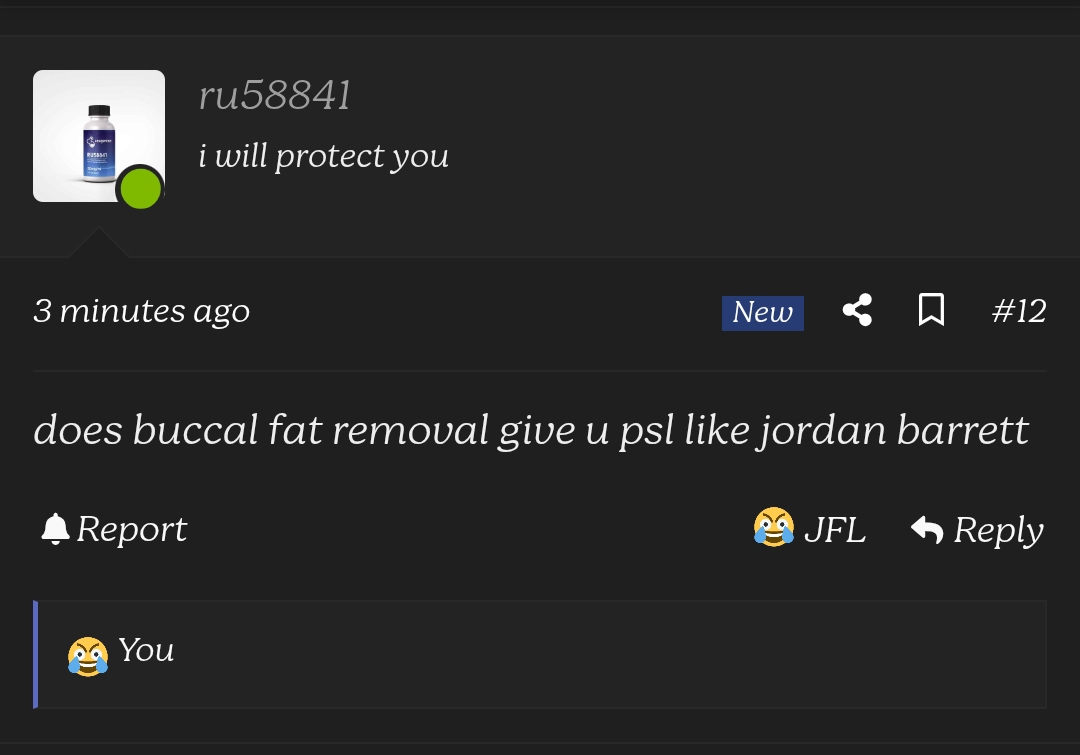
Task: Click the reactions summary bar
Action: 540,654
